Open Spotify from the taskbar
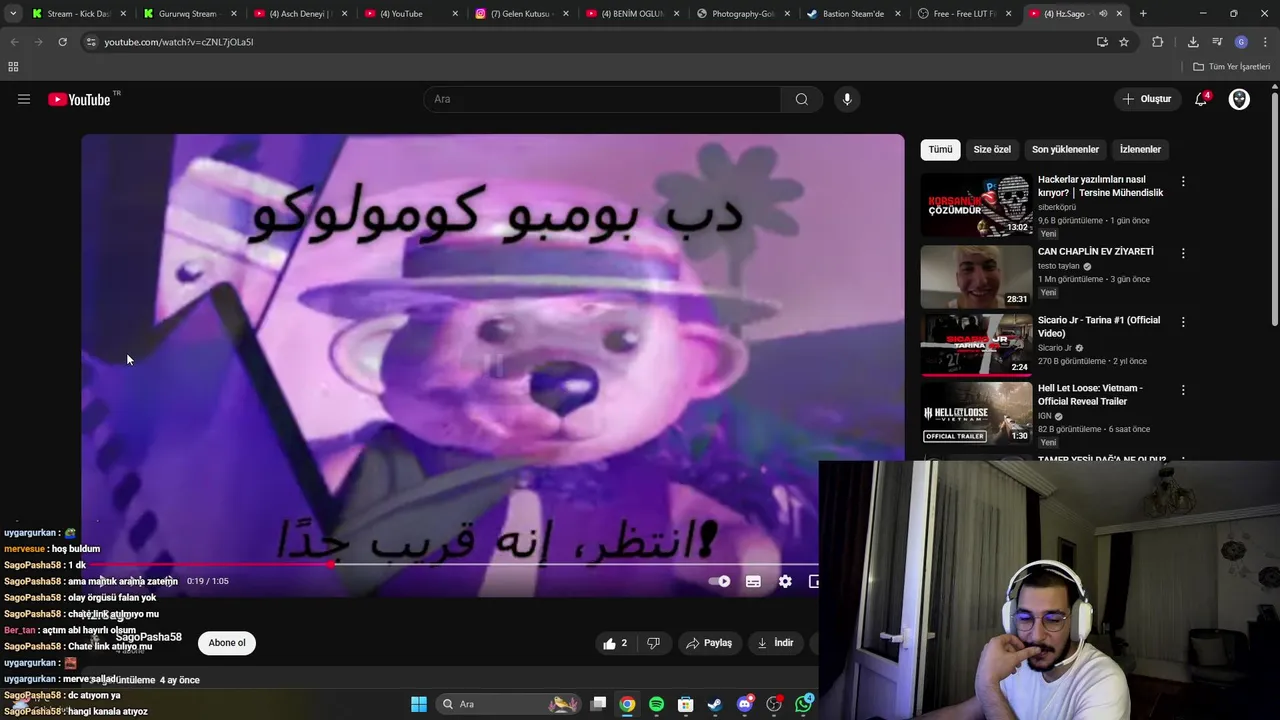Screen dimensions: 1280x720 click(656, 704)
